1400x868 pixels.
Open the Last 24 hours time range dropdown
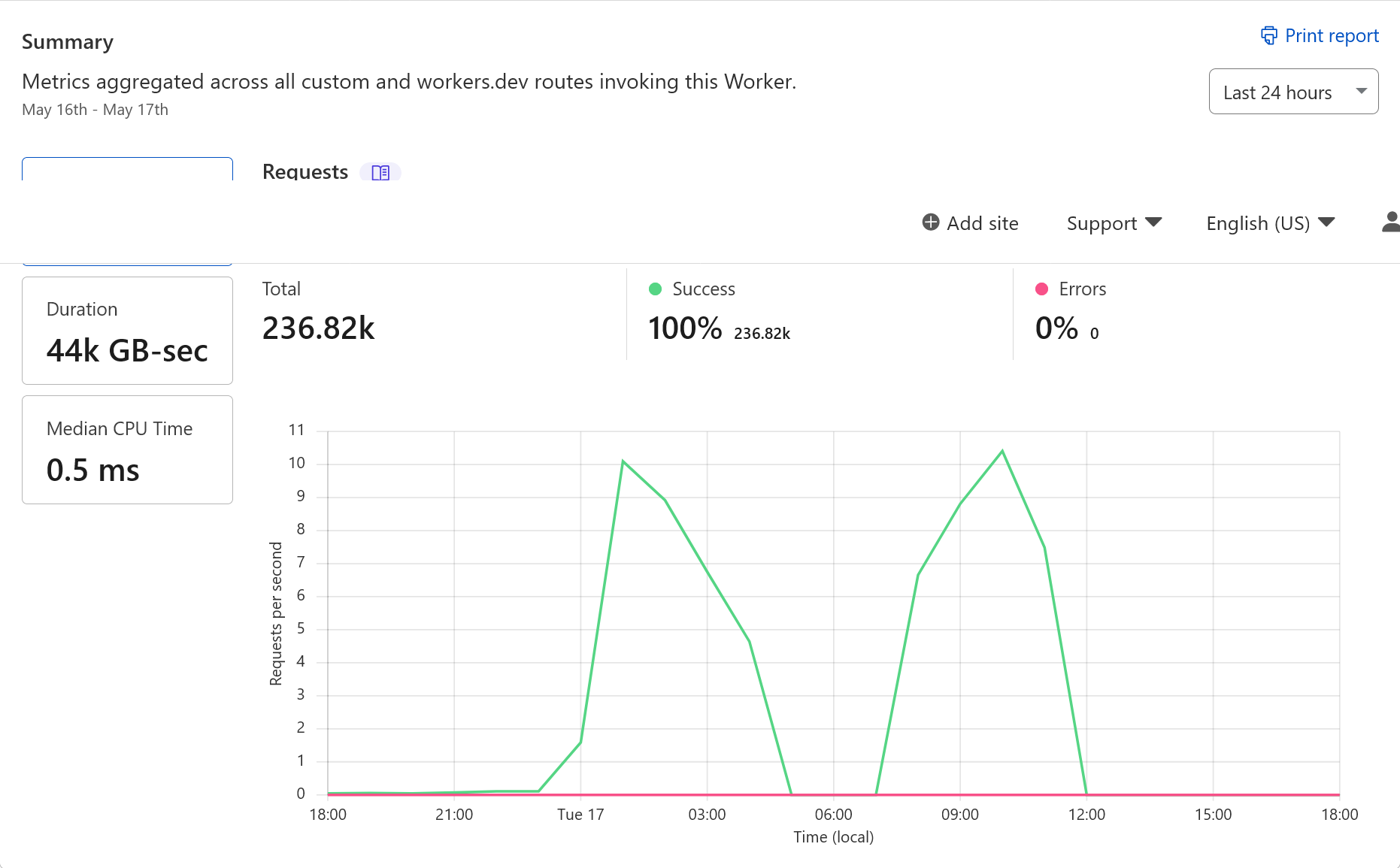pos(1293,92)
